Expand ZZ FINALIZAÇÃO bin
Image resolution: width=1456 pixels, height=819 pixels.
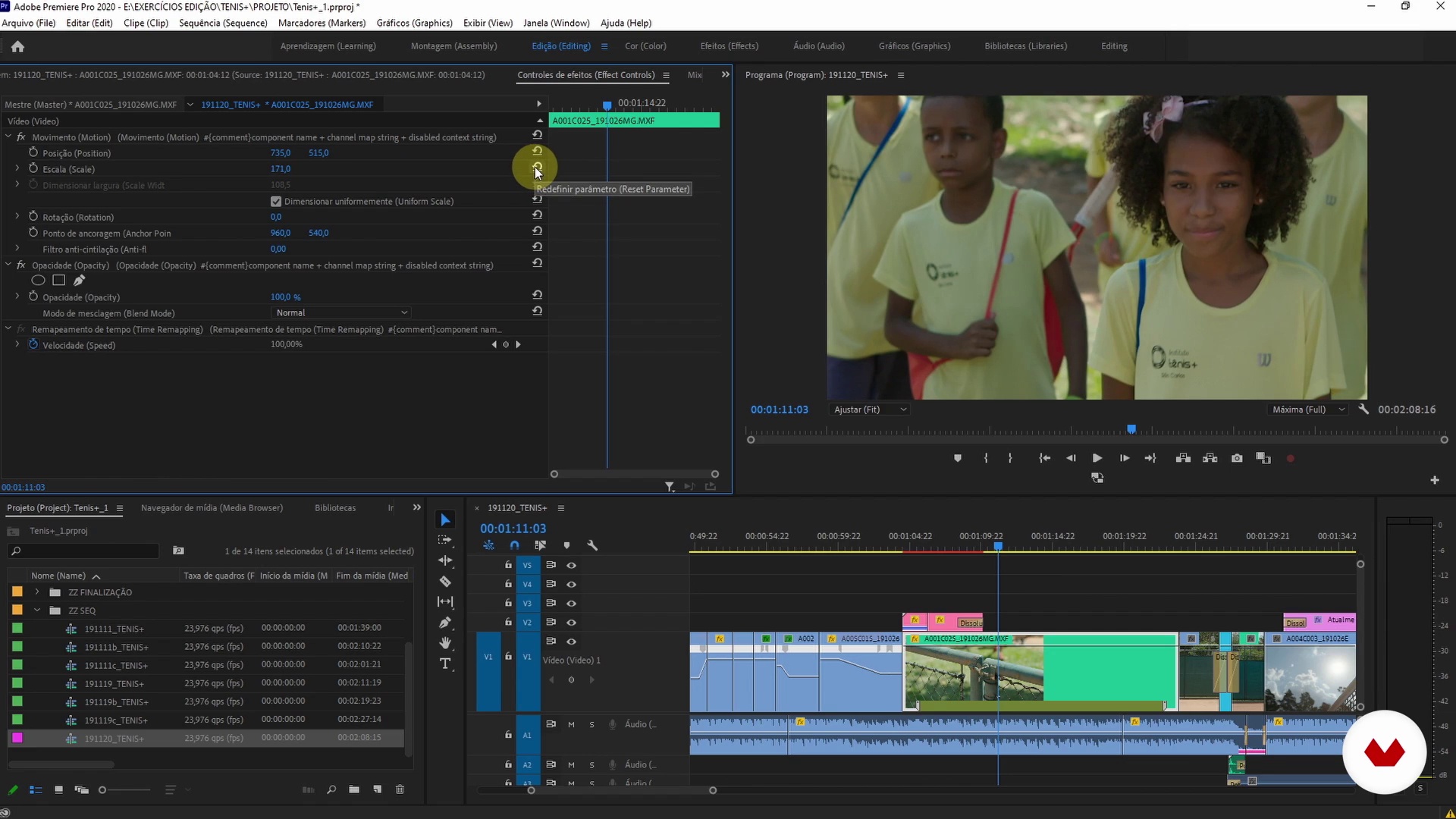(36, 591)
